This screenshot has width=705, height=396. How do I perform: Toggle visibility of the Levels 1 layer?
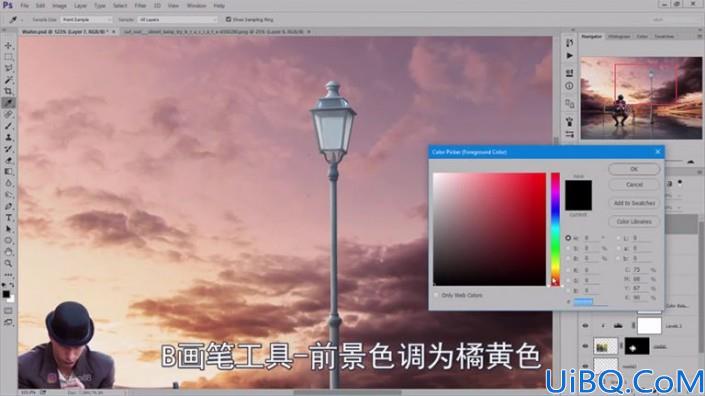(585, 326)
